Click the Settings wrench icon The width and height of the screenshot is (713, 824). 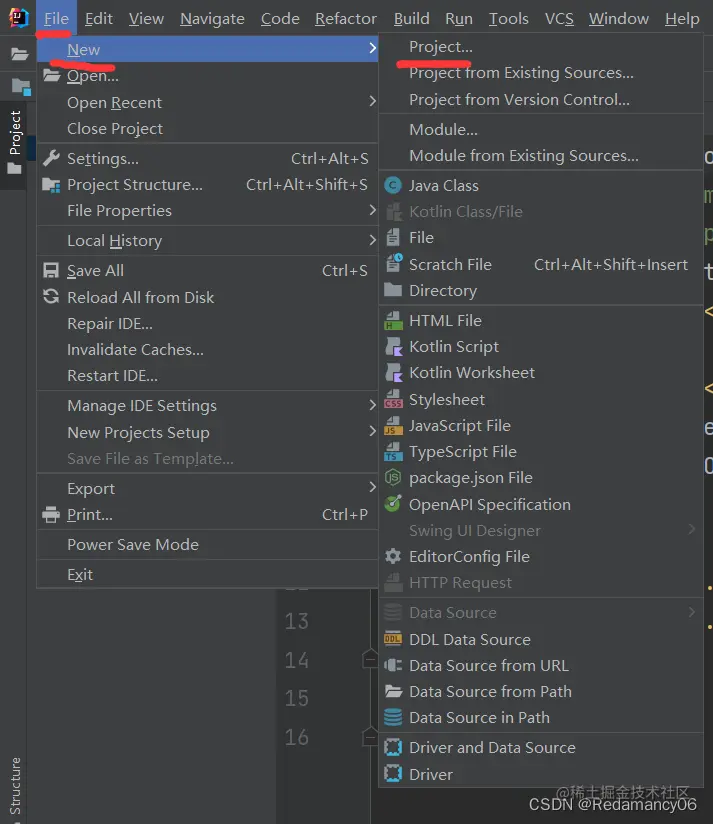(51, 158)
